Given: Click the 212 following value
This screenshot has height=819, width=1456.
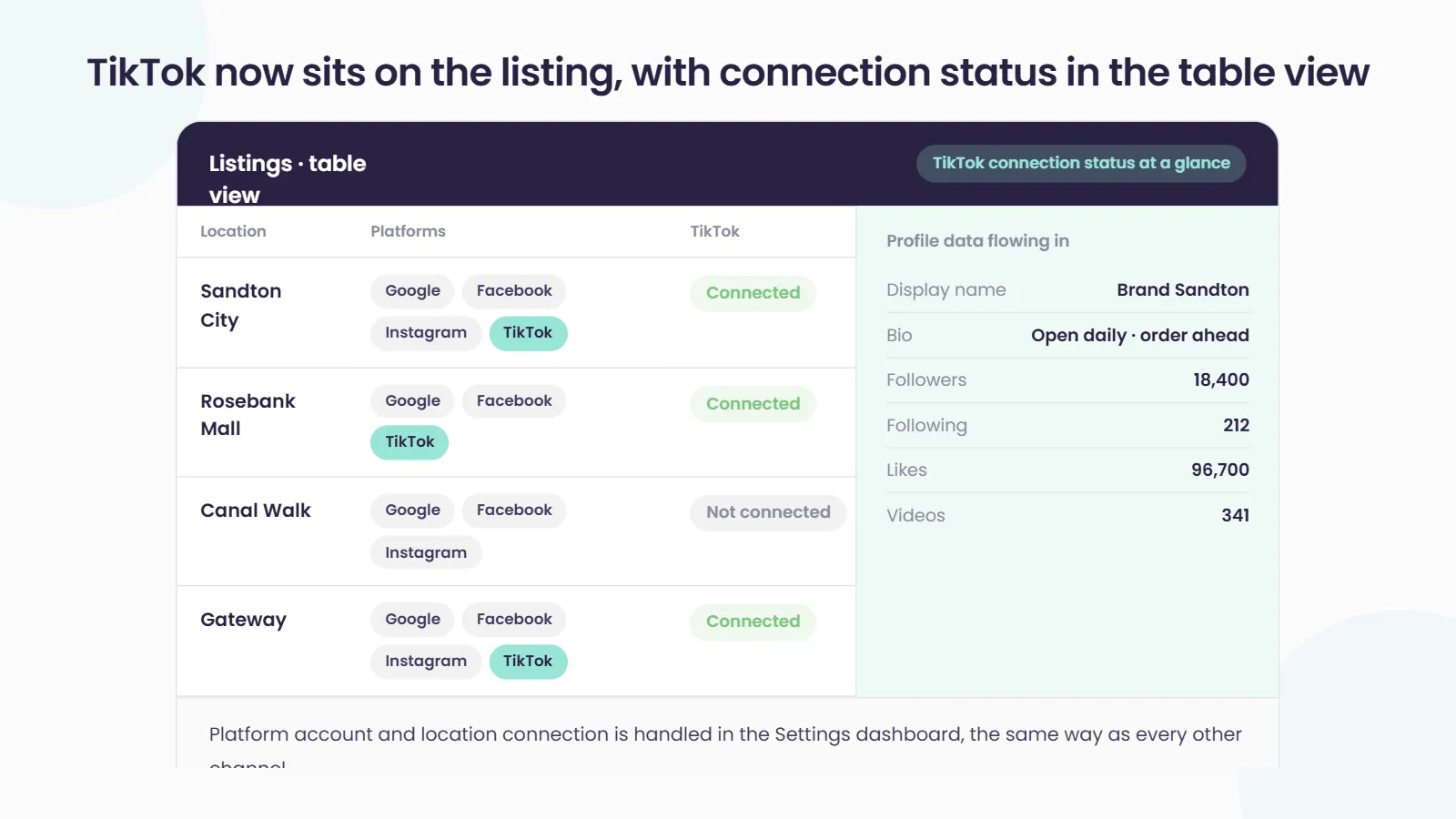Looking at the screenshot, I should click(1236, 425).
